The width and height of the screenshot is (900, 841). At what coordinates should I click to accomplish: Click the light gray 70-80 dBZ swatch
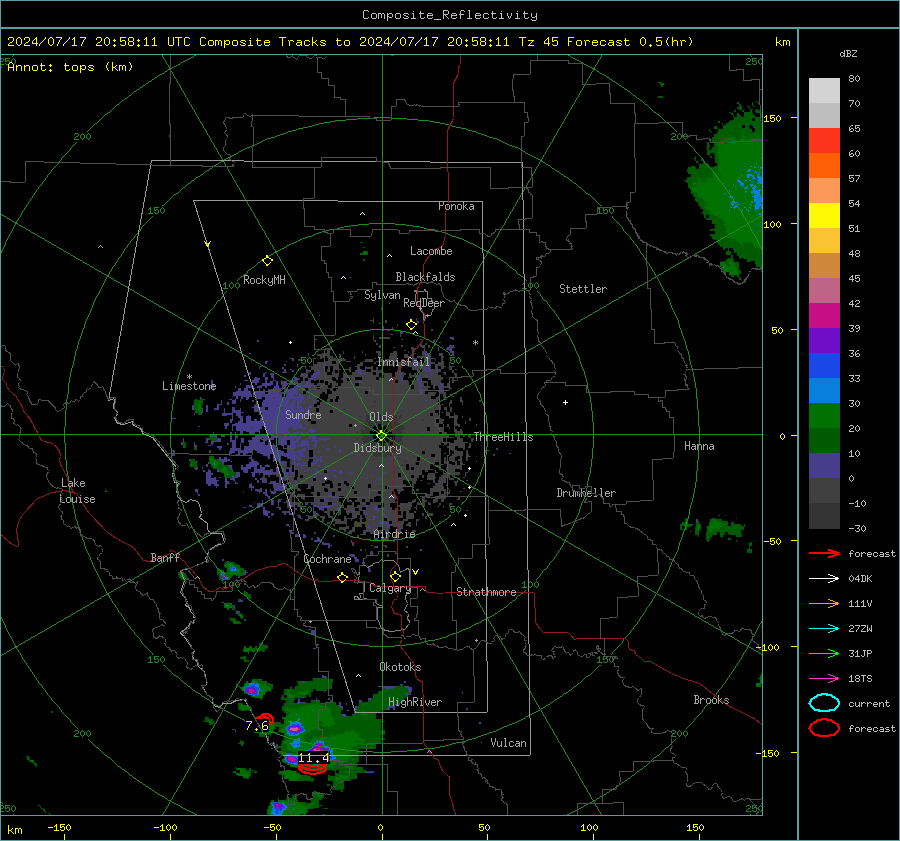[824, 91]
